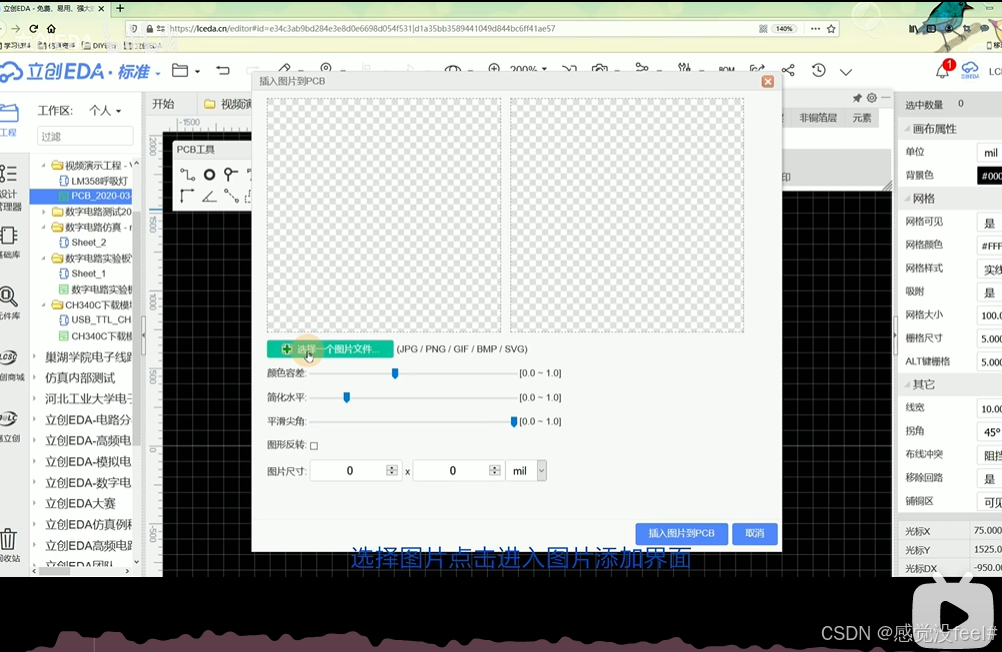
Task: Open the history clock icon
Action: [819, 70]
